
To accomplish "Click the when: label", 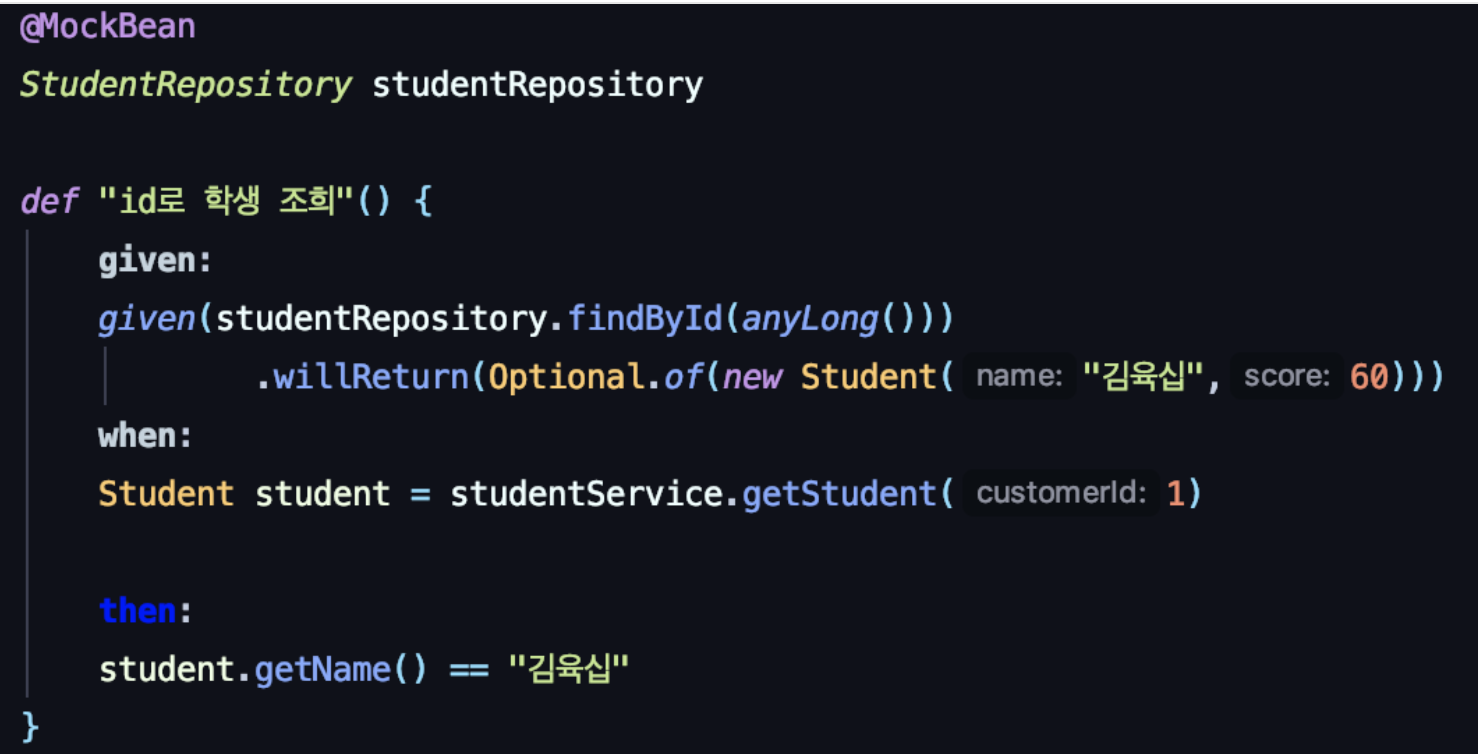I will (145, 436).
